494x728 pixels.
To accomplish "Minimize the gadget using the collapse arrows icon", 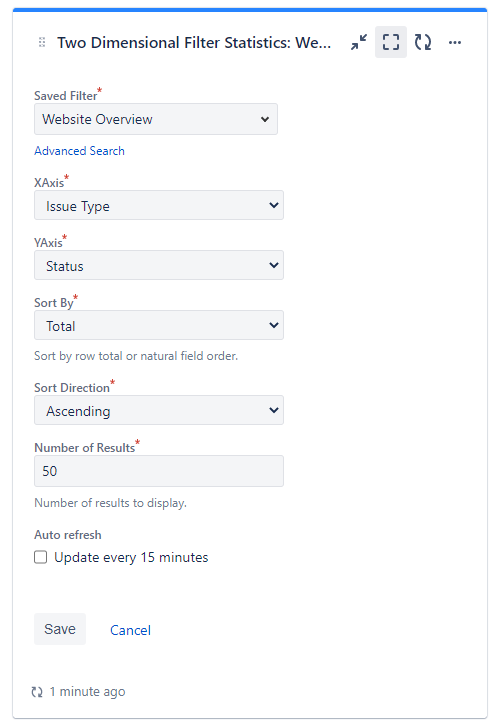I will [x=359, y=42].
